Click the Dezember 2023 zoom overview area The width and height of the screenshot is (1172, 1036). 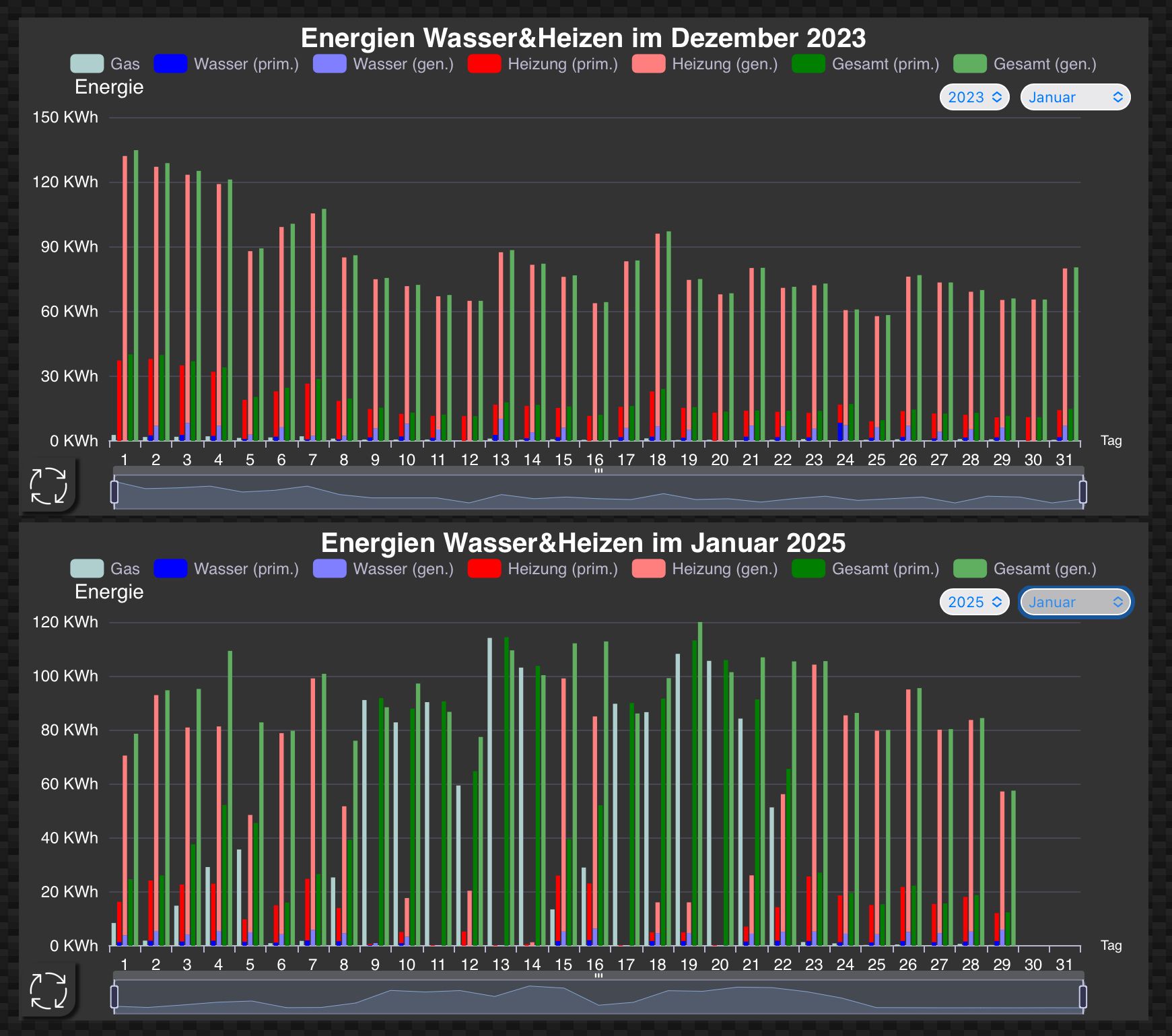coord(598,492)
